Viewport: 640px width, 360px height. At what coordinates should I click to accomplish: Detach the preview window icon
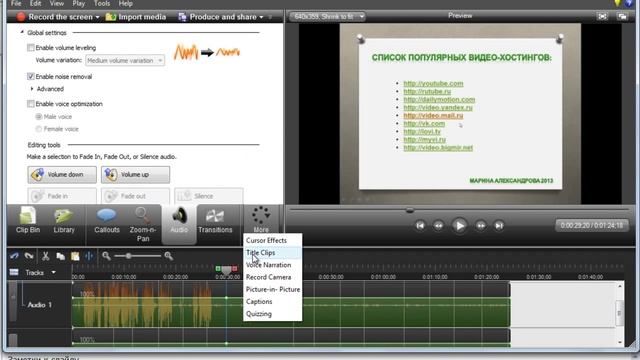coord(622,16)
